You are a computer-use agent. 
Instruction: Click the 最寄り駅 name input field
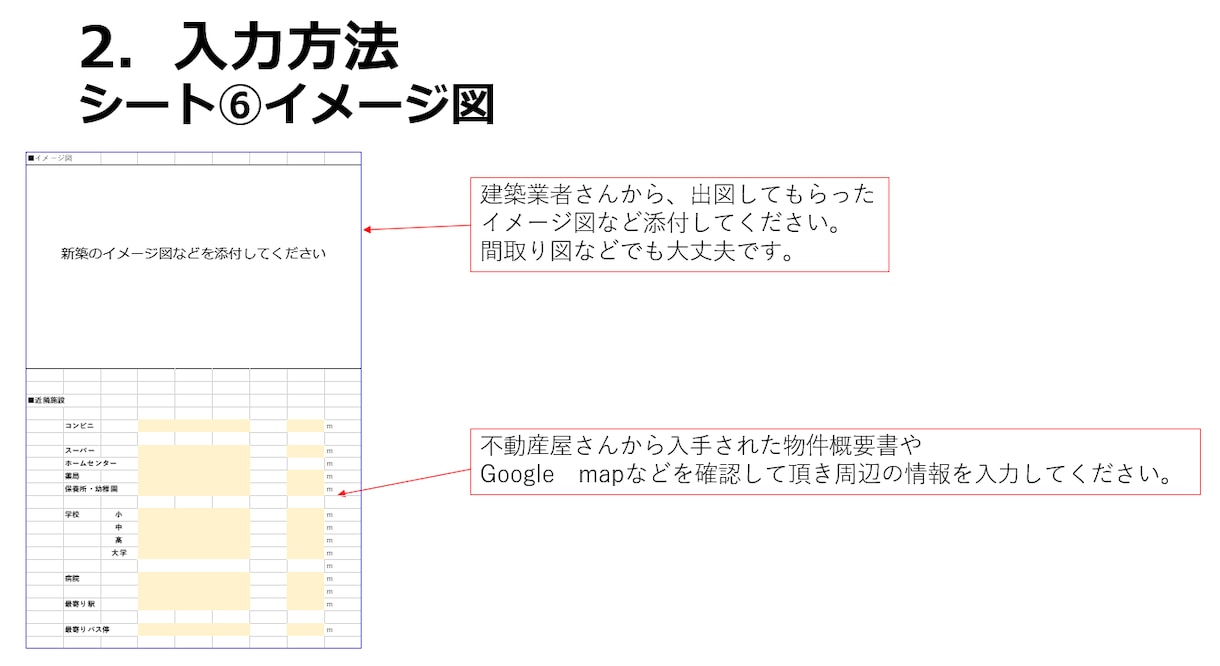(194, 604)
